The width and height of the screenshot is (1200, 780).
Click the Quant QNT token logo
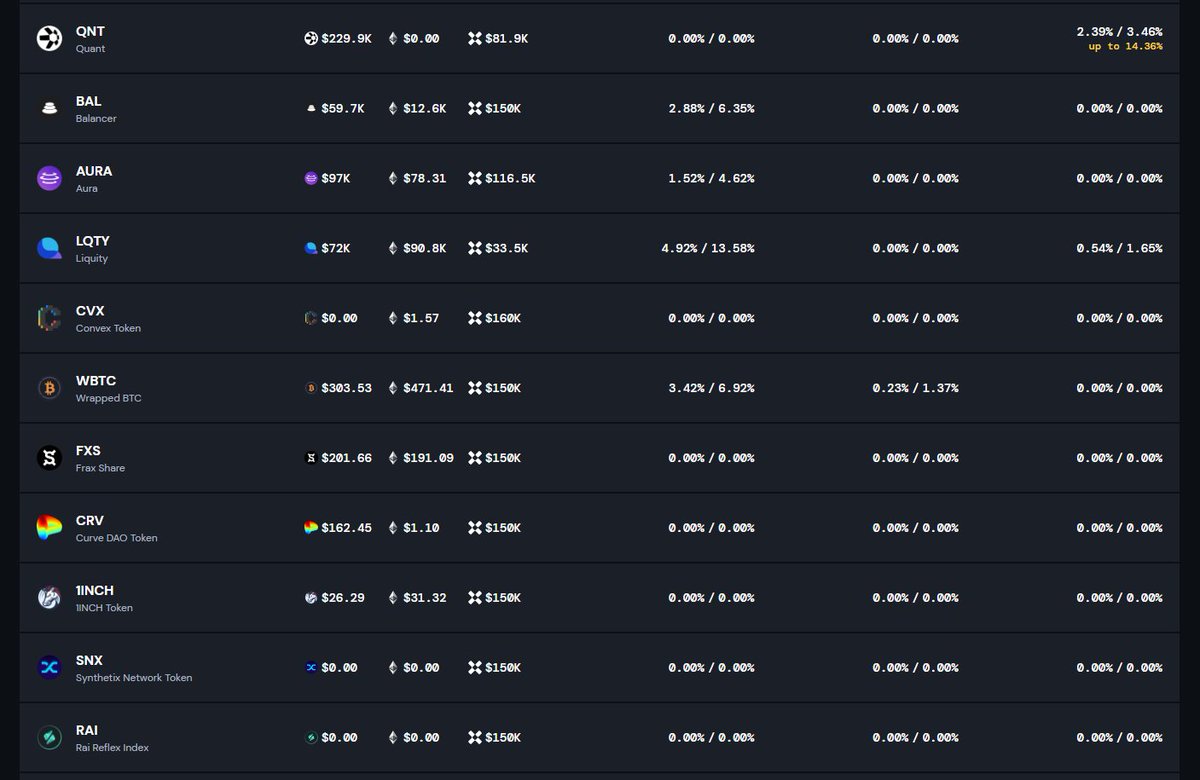tap(49, 39)
